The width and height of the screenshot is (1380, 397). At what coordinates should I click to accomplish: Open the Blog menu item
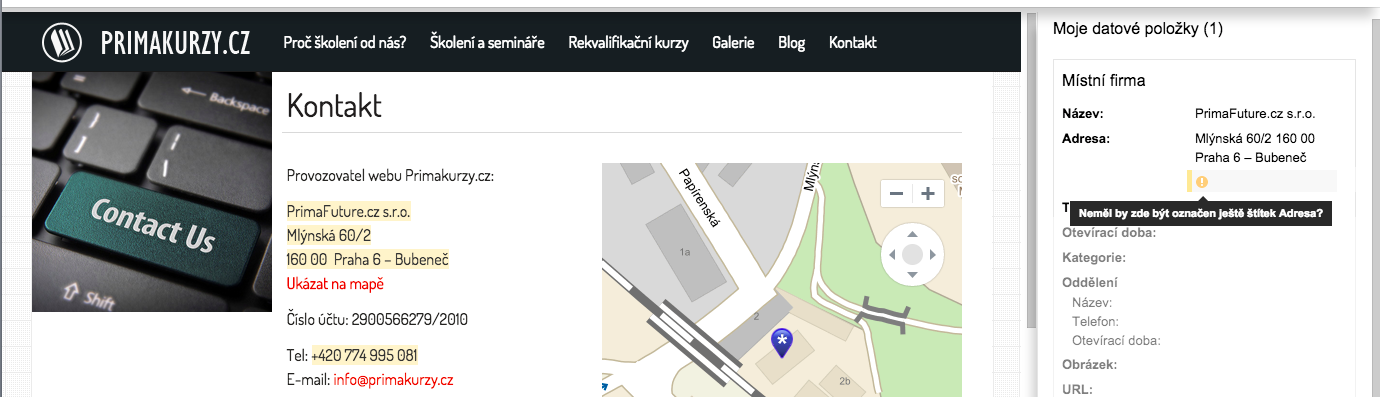click(791, 43)
